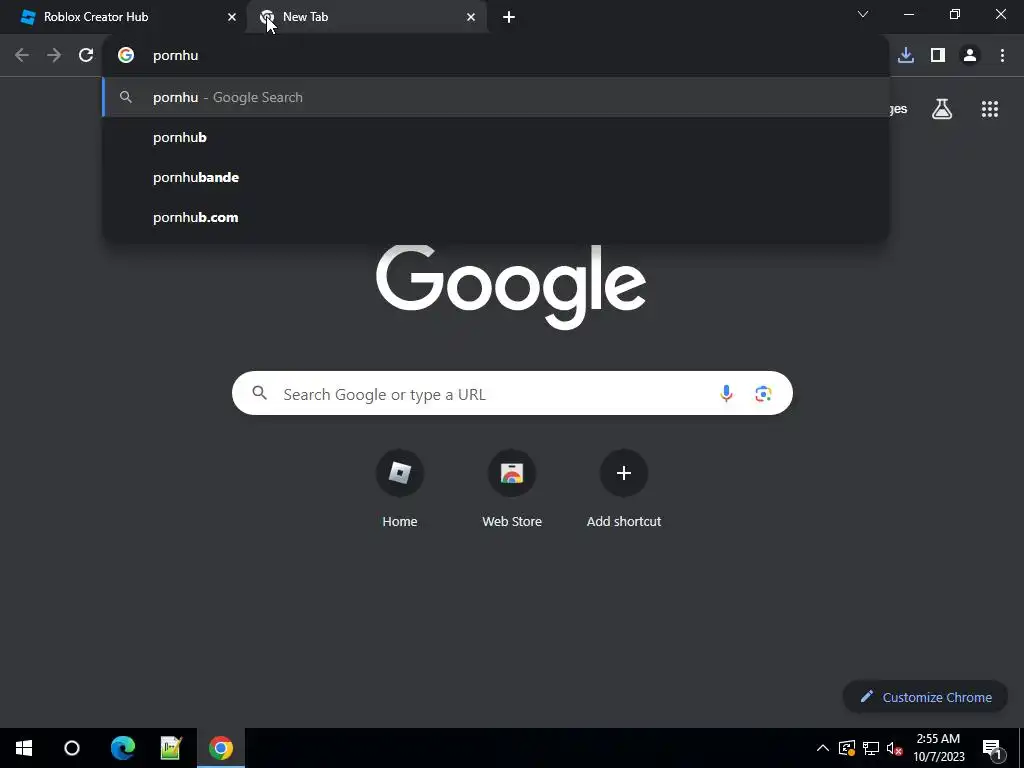Show hidden system tray icons
The width and height of the screenshot is (1024, 768).
click(x=823, y=748)
